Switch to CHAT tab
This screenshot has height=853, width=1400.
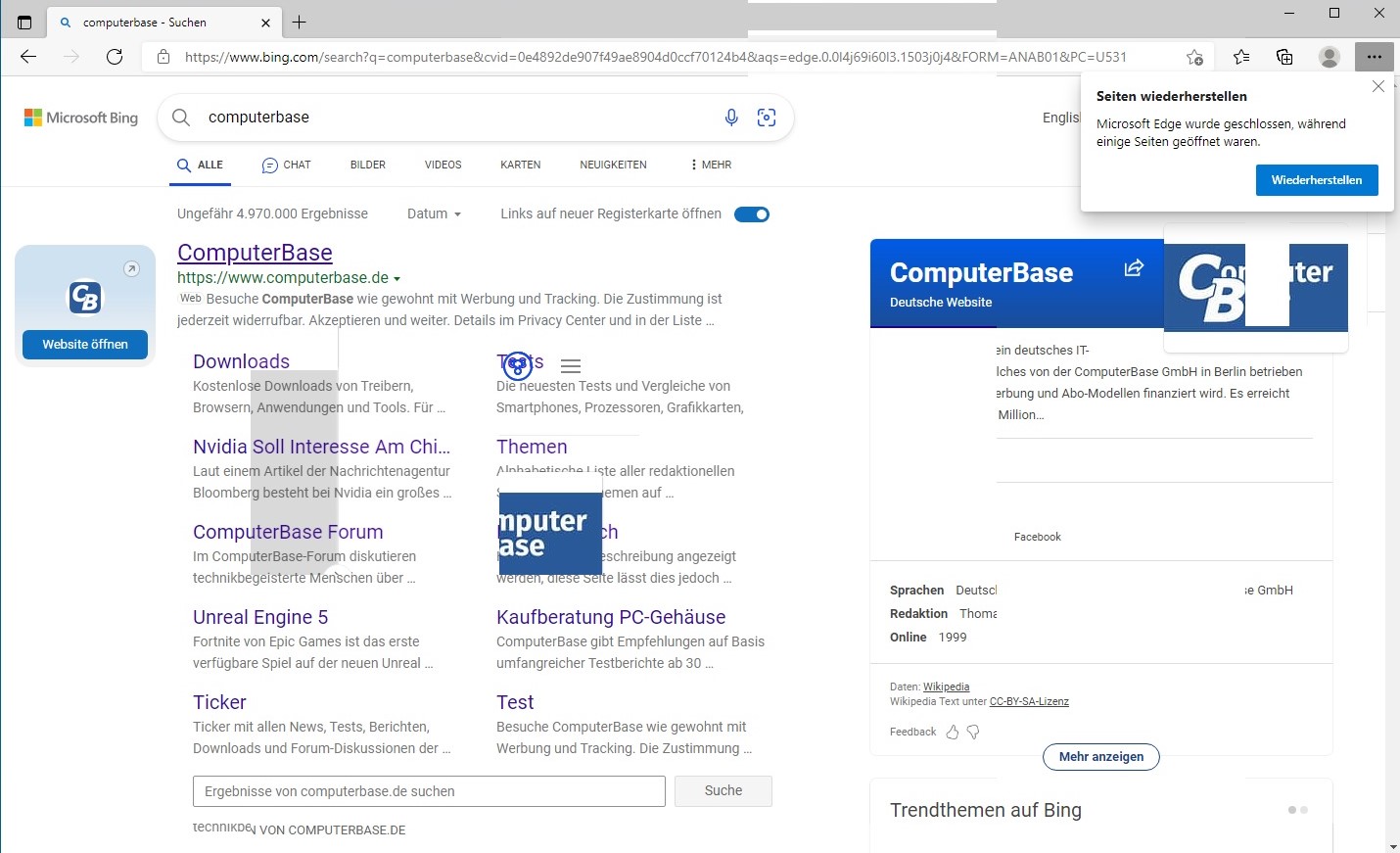286,165
